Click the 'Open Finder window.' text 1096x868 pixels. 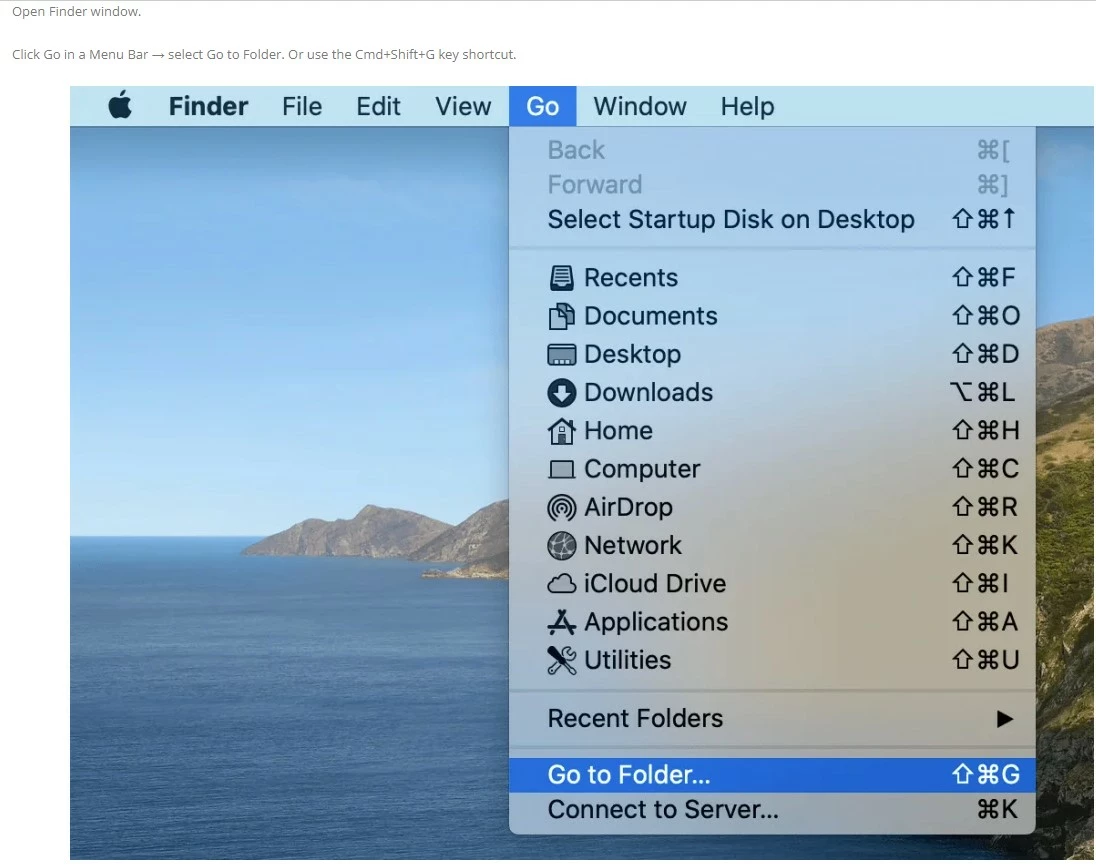point(76,11)
